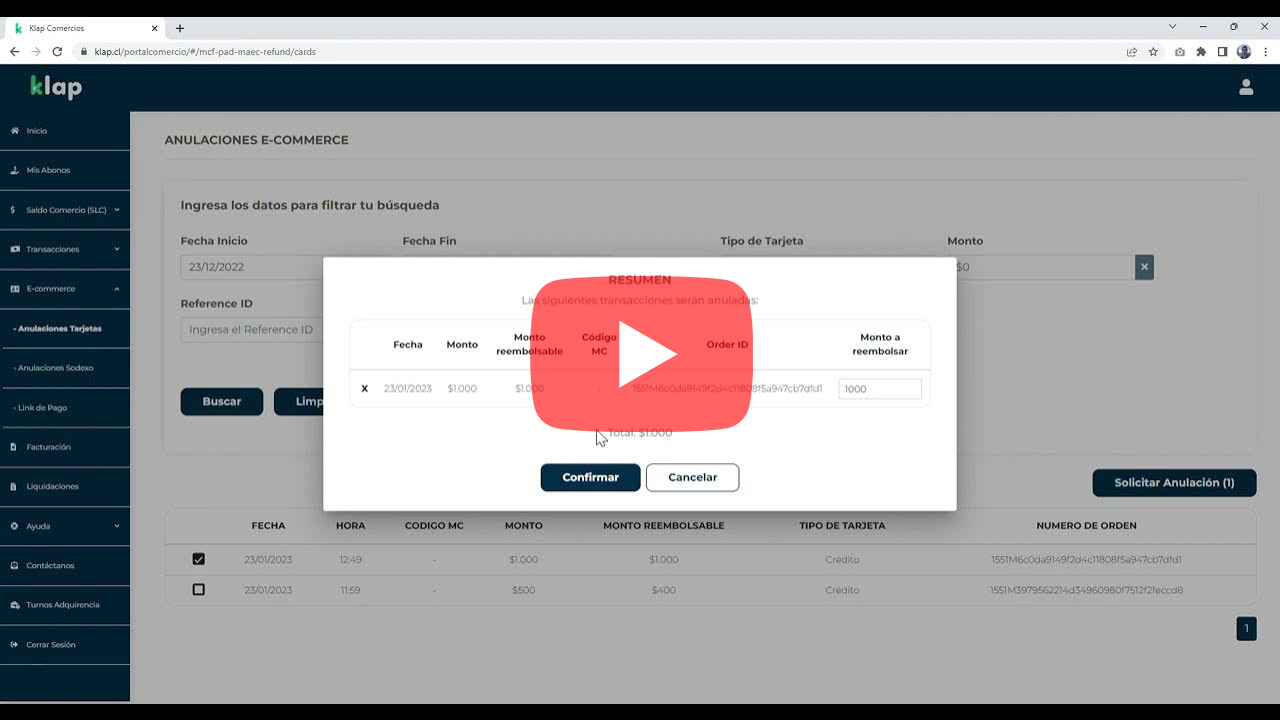
Task: Go forward in browser
Action: click(x=35, y=52)
